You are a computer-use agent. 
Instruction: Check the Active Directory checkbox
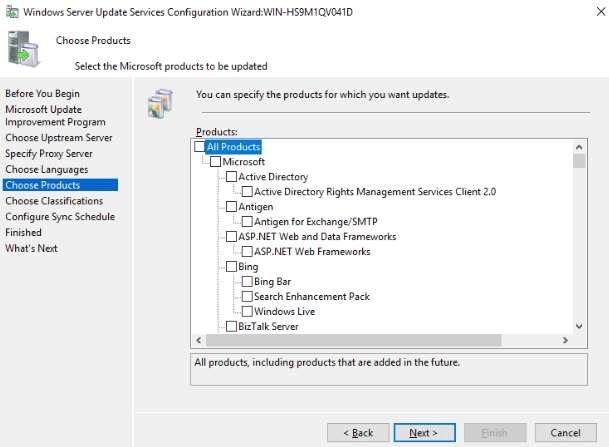point(231,177)
